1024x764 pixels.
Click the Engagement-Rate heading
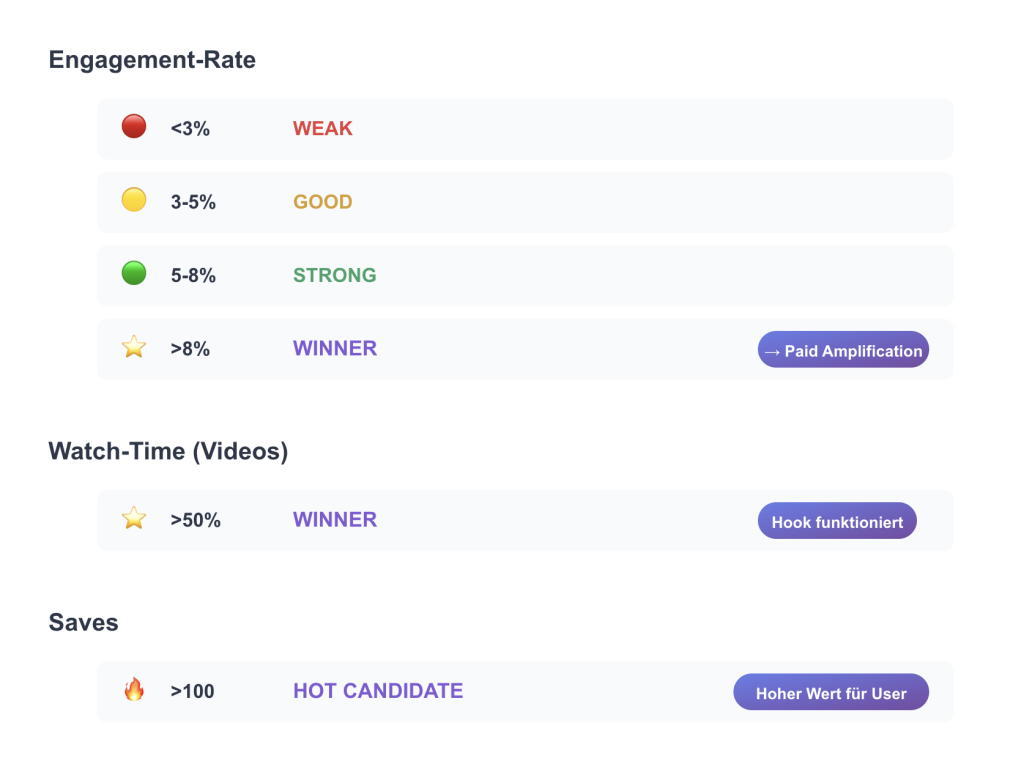(152, 60)
